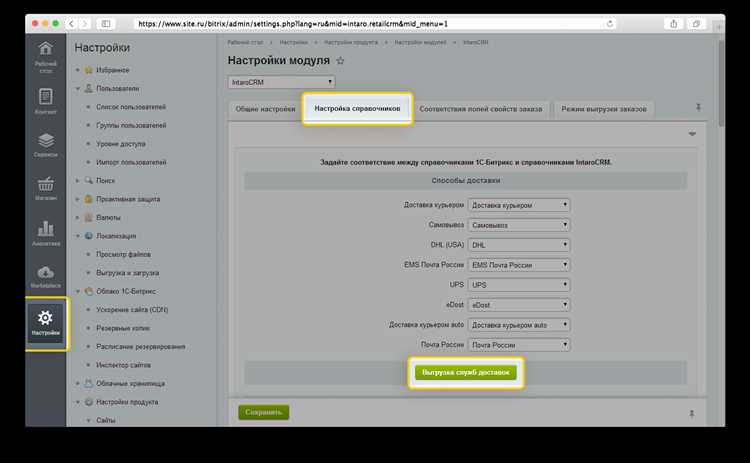Open the DHL (USA) mapping dropdown
The height and width of the screenshot is (463, 750).
point(519,245)
